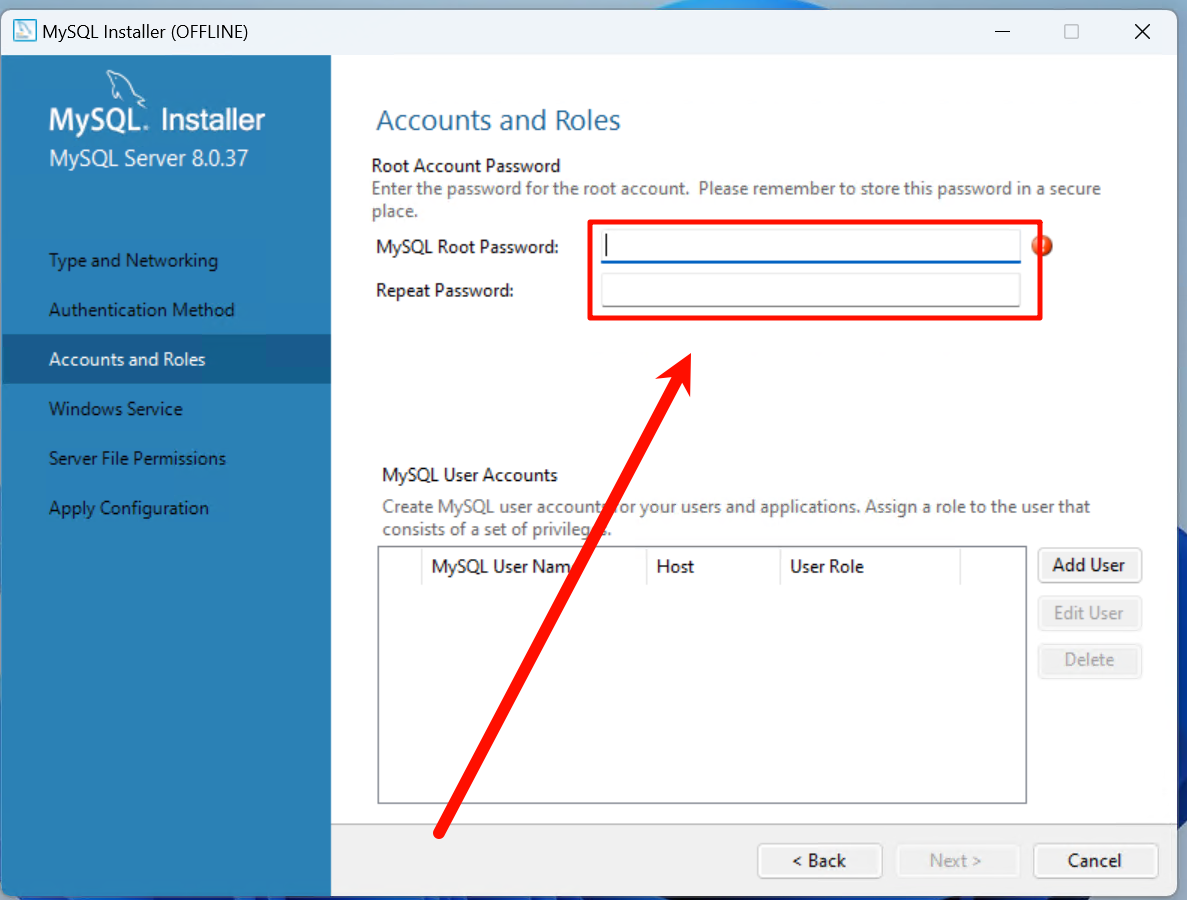The height and width of the screenshot is (900, 1187).
Task: Focus the MySQL Root Password field
Action: tap(810, 246)
